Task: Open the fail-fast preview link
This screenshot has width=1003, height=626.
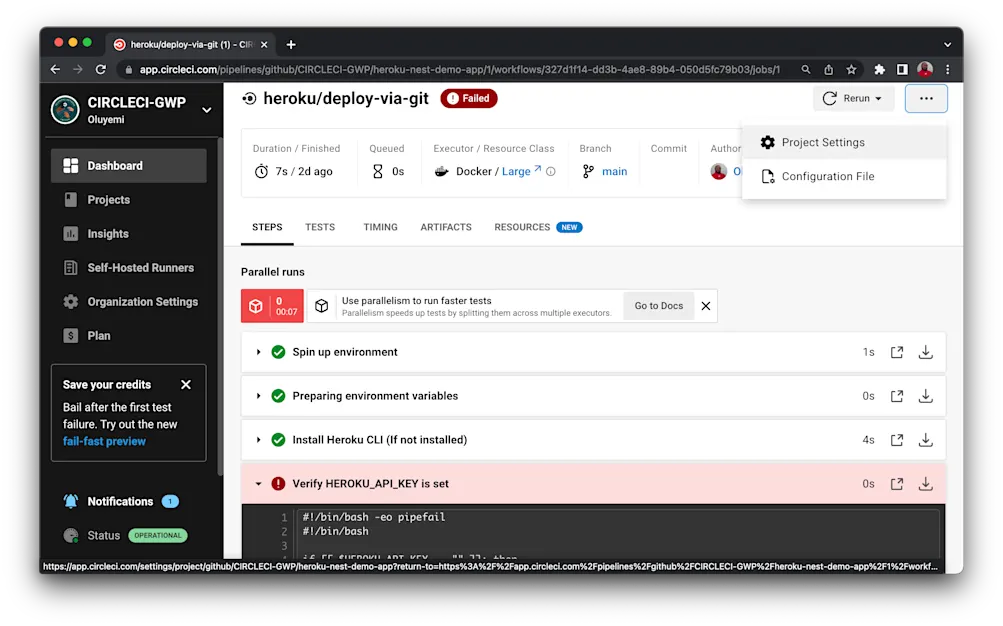Action: click(104, 441)
